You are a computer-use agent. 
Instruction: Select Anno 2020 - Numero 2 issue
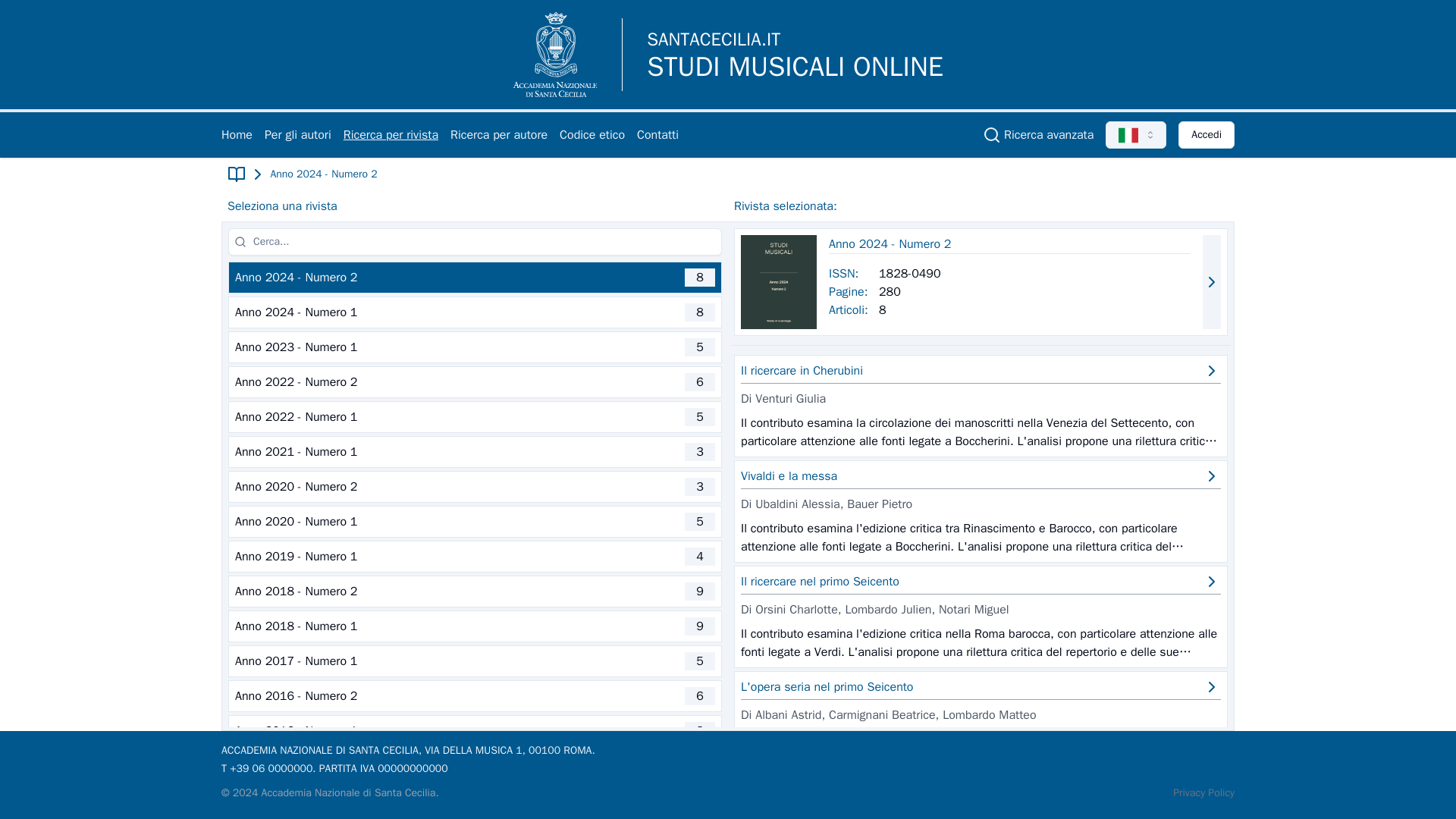click(x=475, y=487)
